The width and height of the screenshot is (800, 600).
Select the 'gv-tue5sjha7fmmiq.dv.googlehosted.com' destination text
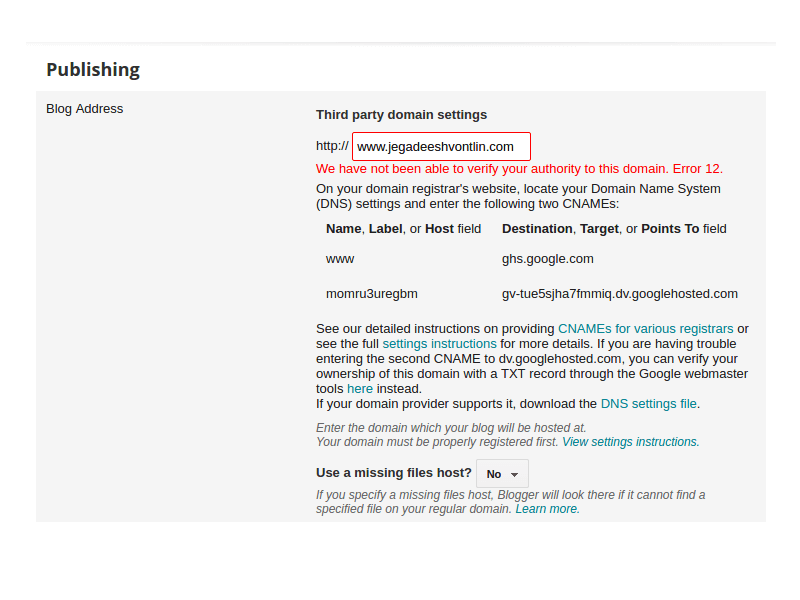619,294
